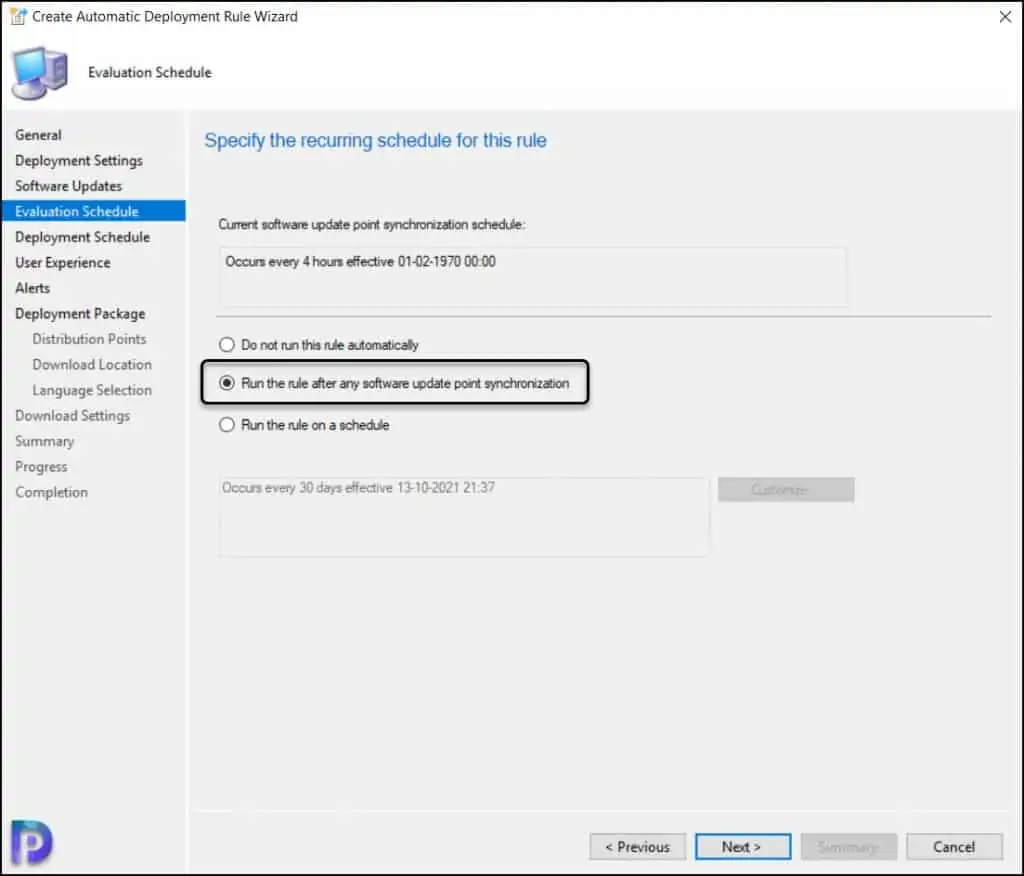
Task: Choose 'Run the rule on a schedule'
Action: tap(227, 425)
